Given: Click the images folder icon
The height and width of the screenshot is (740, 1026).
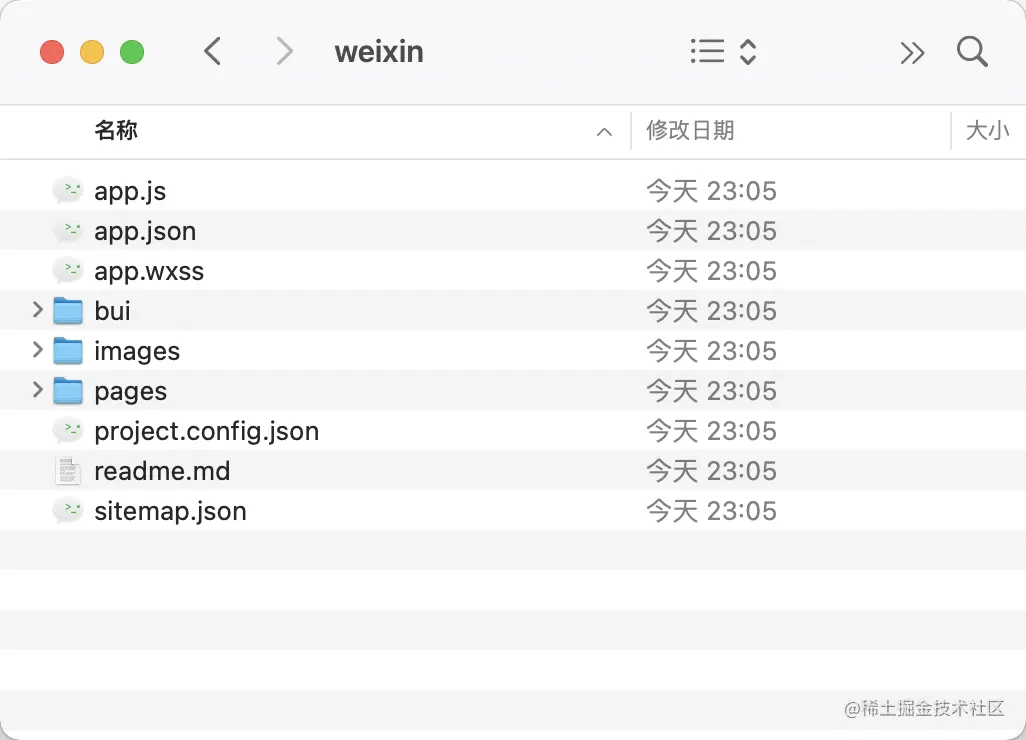Looking at the screenshot, I should [x=66, y=350].
